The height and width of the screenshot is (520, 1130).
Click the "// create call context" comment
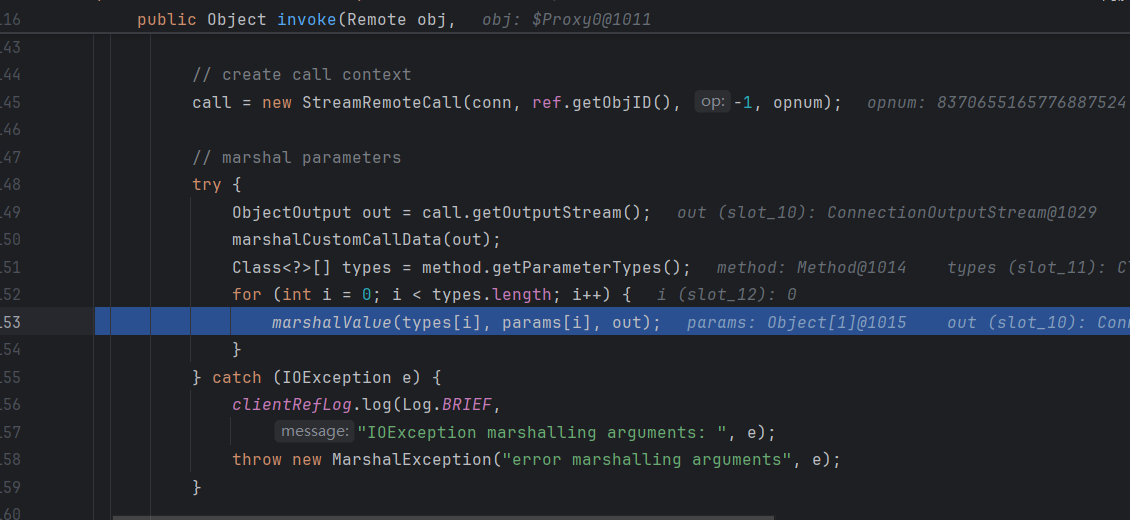(x=301, y=75)
